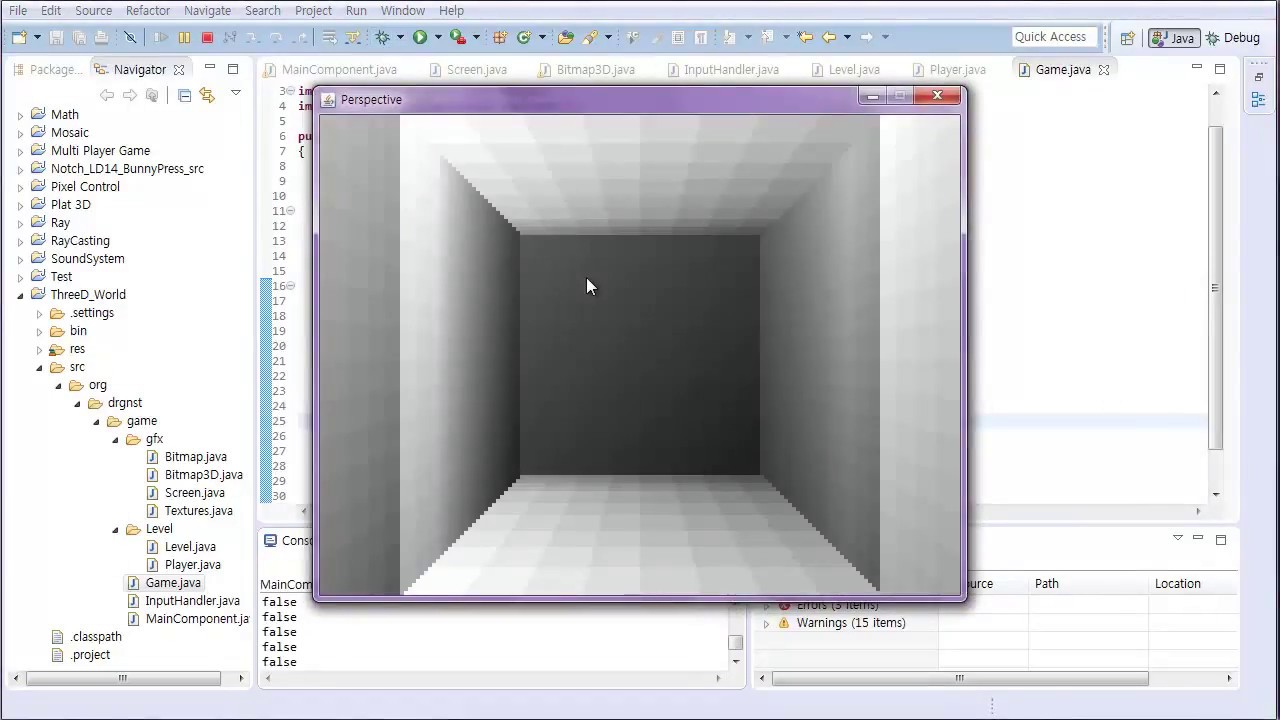Collapse the gfx folder

tap(115, 439)
